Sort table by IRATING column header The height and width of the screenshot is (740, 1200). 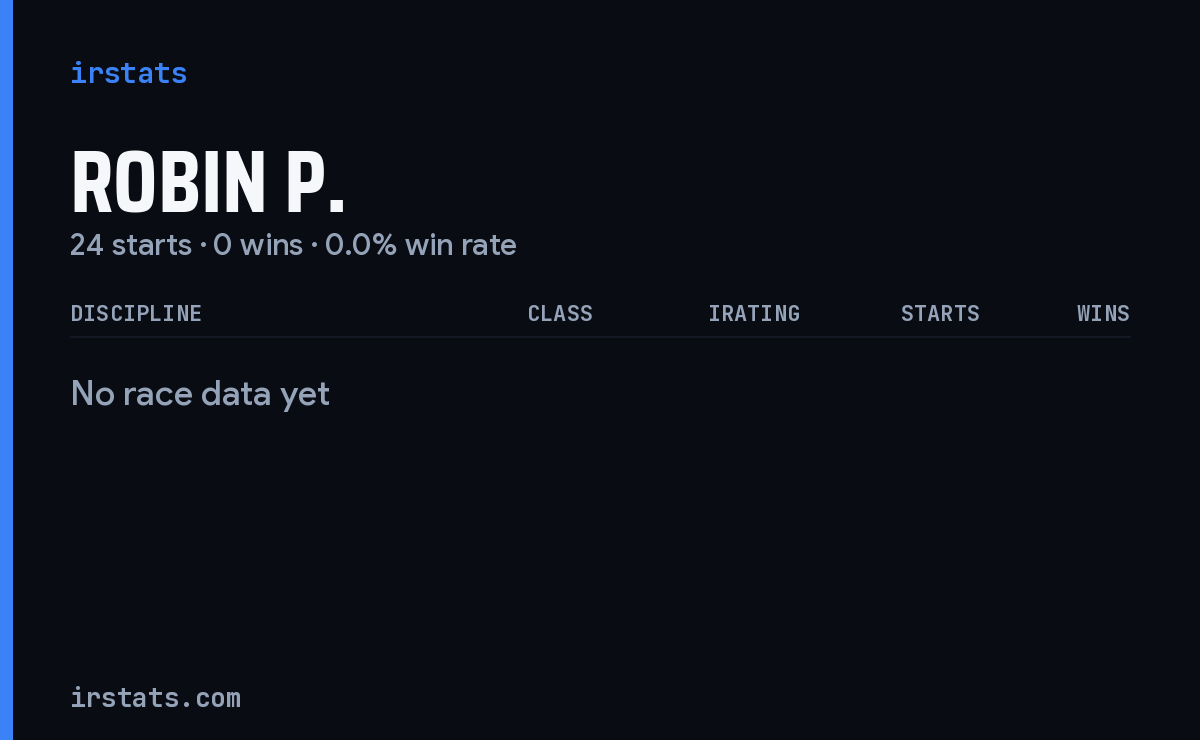754,313
